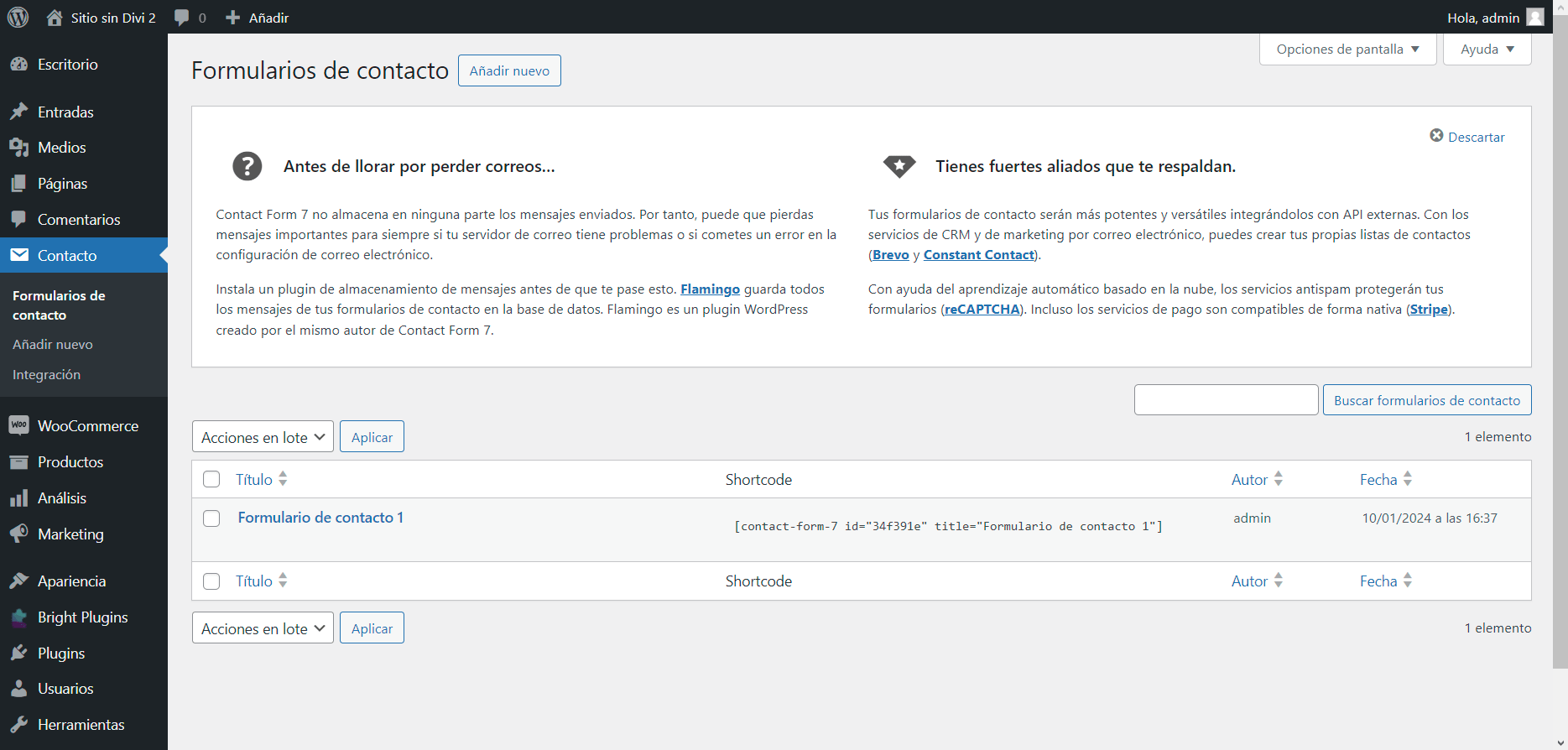Open Integración submenu item
Screen dimensions: 1568x750
(x=46, y=374)
